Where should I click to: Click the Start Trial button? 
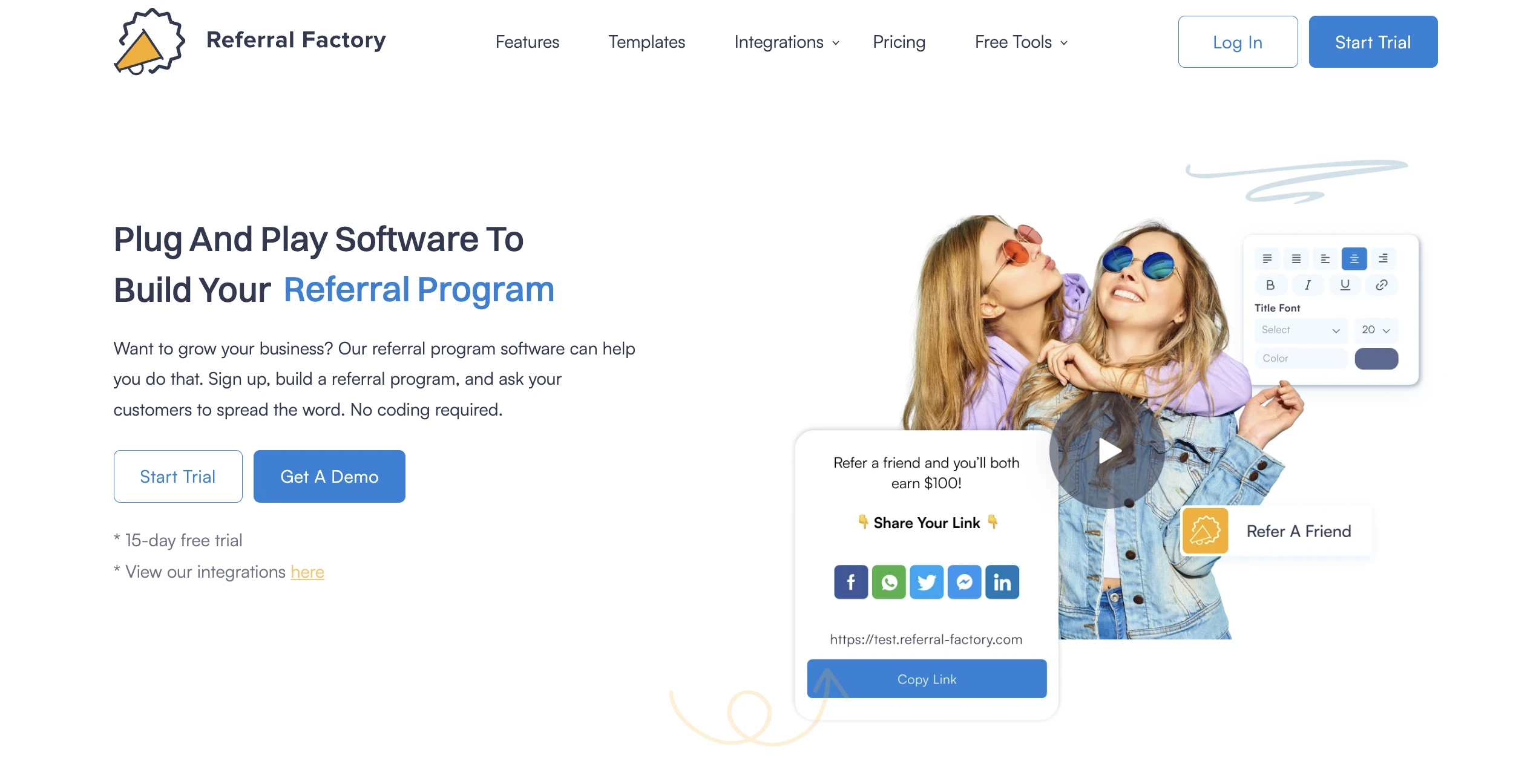pos(1373,41)
